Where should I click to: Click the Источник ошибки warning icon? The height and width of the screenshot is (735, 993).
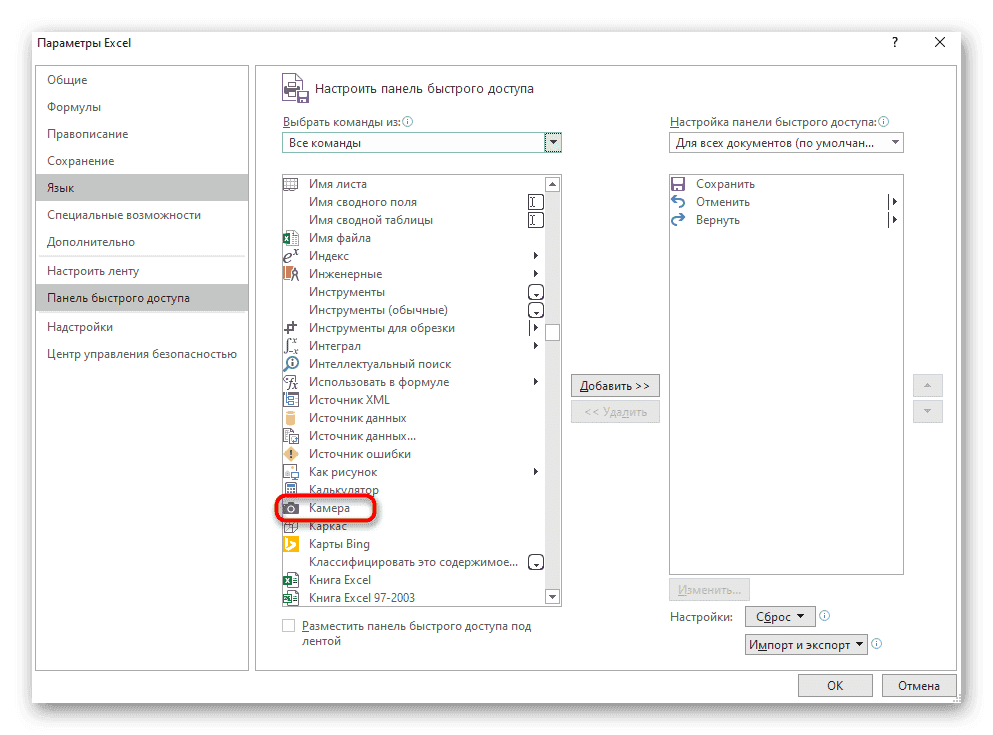(x=291, y=454)
